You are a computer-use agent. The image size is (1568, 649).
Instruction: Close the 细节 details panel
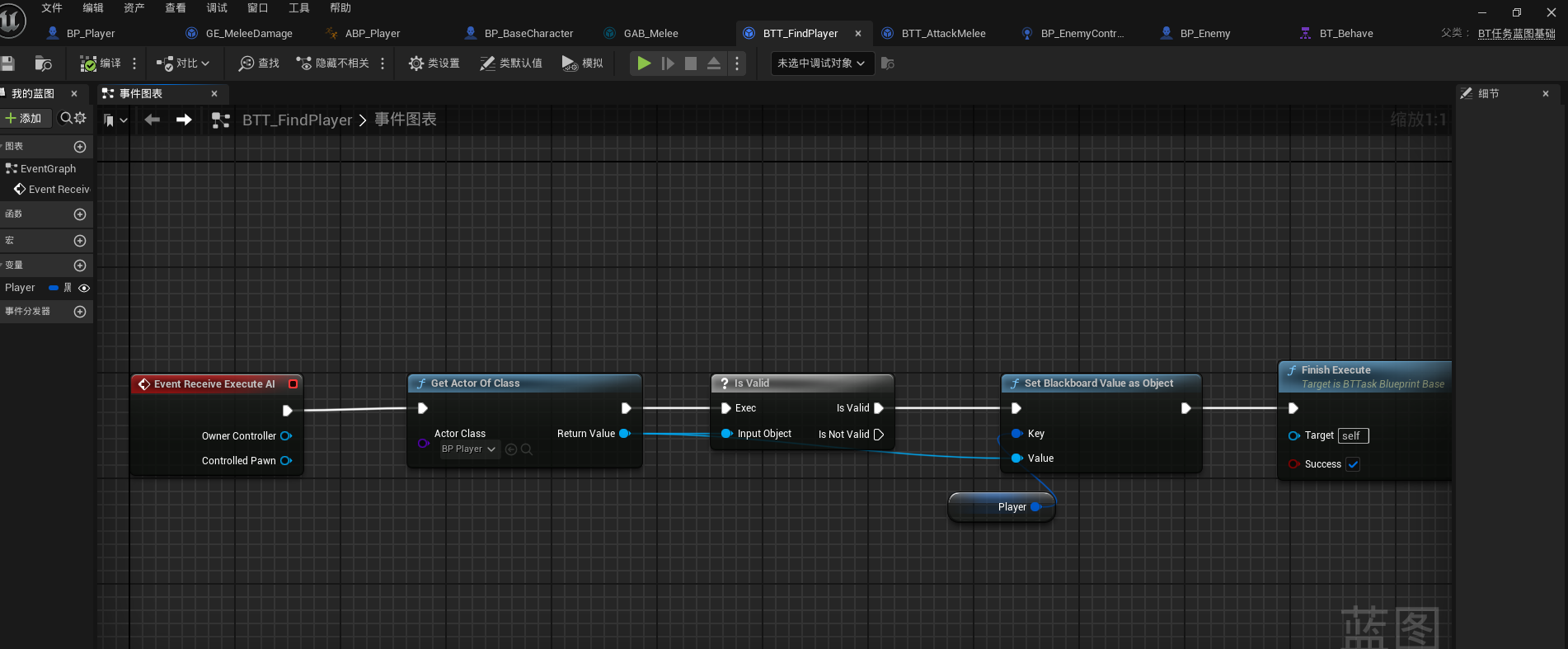pos(1546,94)
